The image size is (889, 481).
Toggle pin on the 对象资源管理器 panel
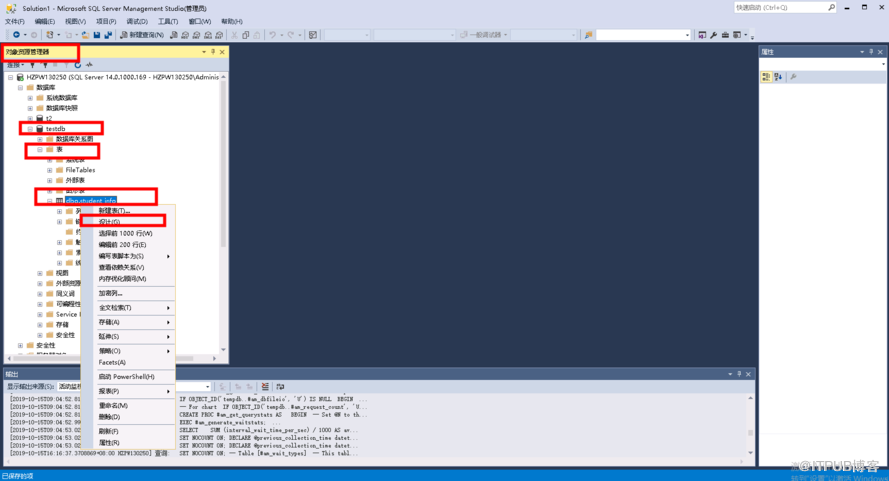tap(212, 51)
